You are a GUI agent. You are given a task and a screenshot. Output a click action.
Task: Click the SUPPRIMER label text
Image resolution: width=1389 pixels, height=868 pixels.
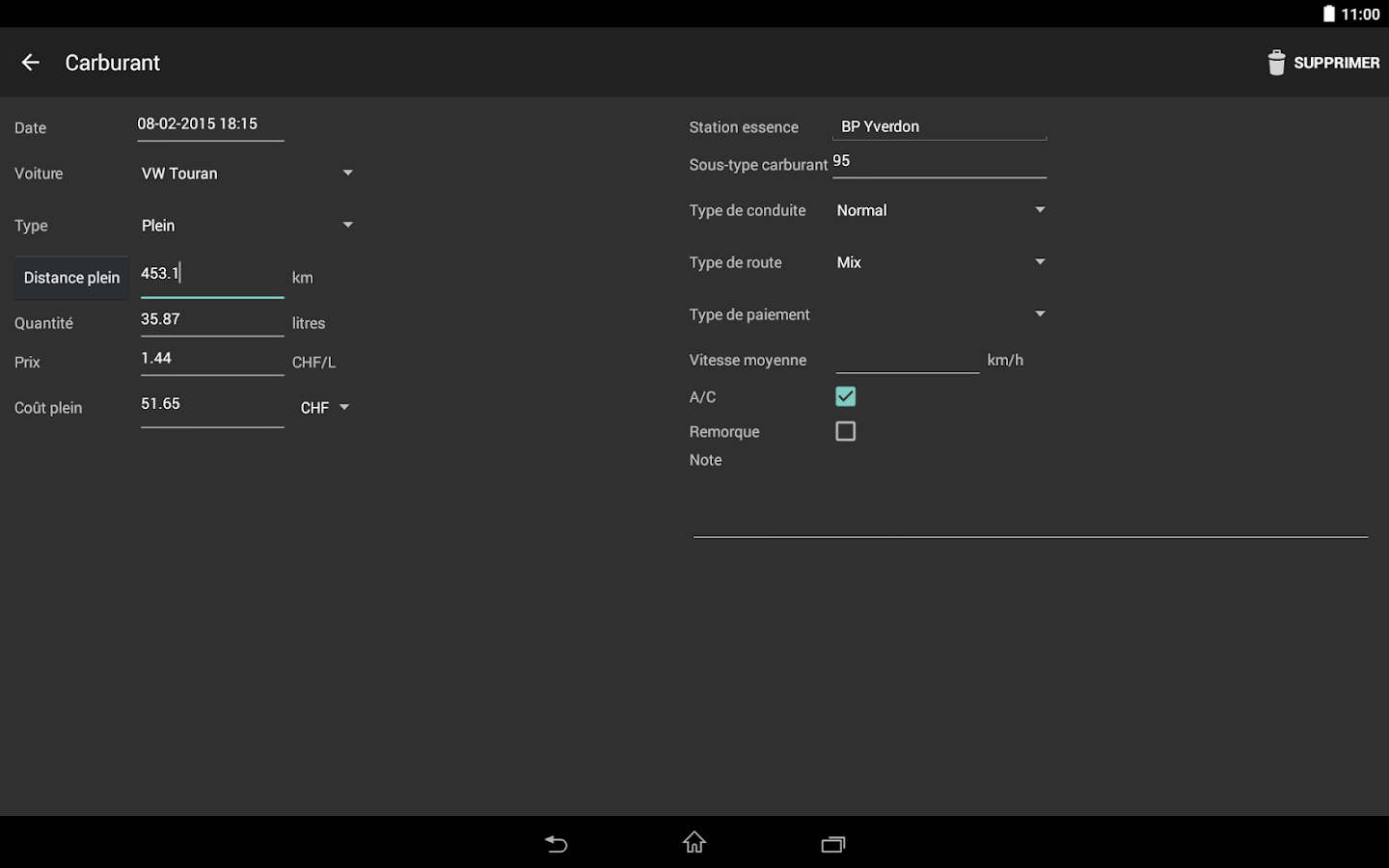pyautogui.click(x=1337, y=63)
